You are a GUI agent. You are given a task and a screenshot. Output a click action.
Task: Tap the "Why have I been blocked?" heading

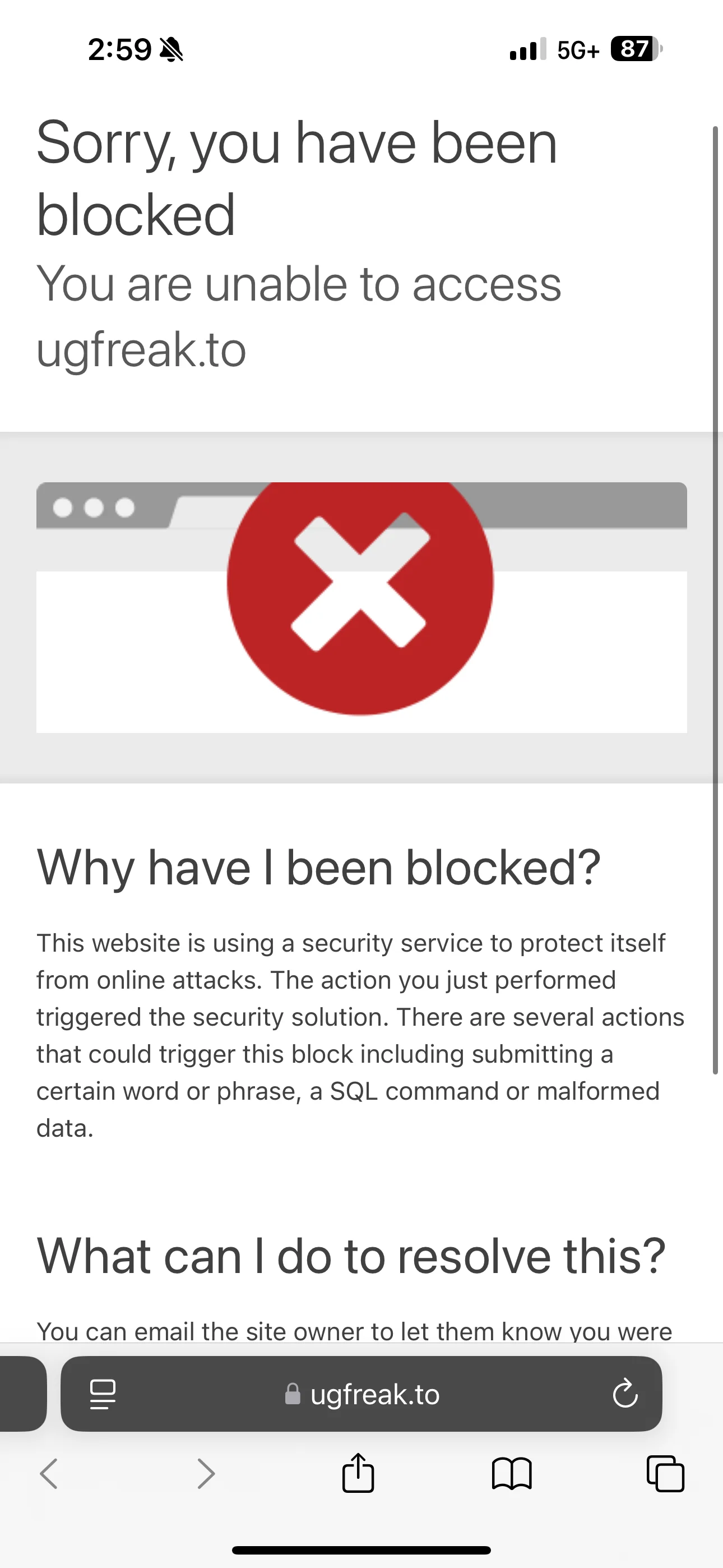pos(319,868)
